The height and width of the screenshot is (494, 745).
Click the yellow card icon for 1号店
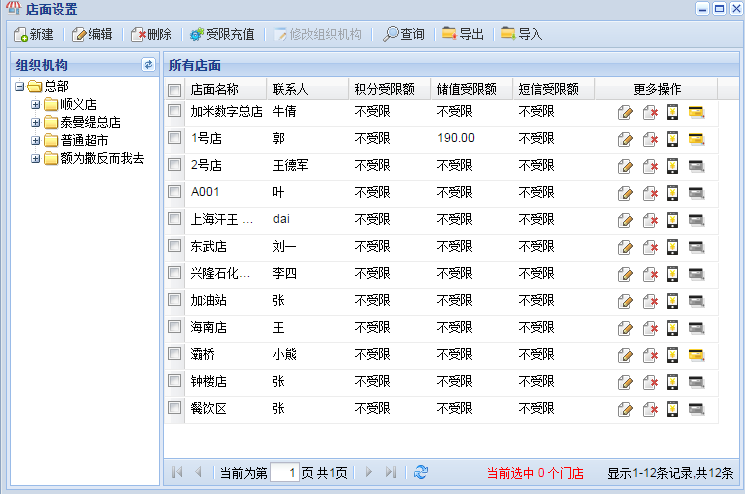696,140
